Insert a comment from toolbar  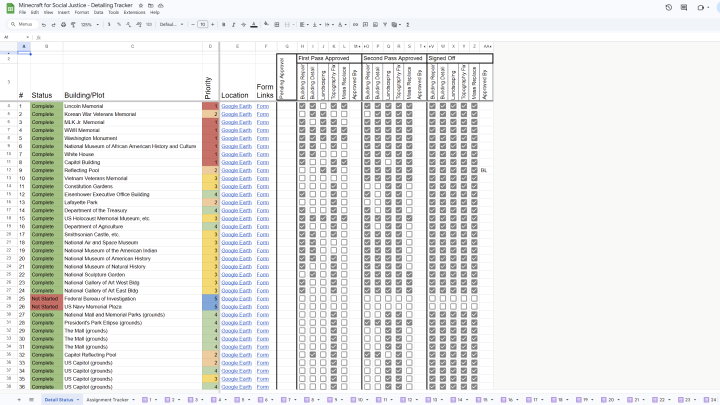point(365,24)
